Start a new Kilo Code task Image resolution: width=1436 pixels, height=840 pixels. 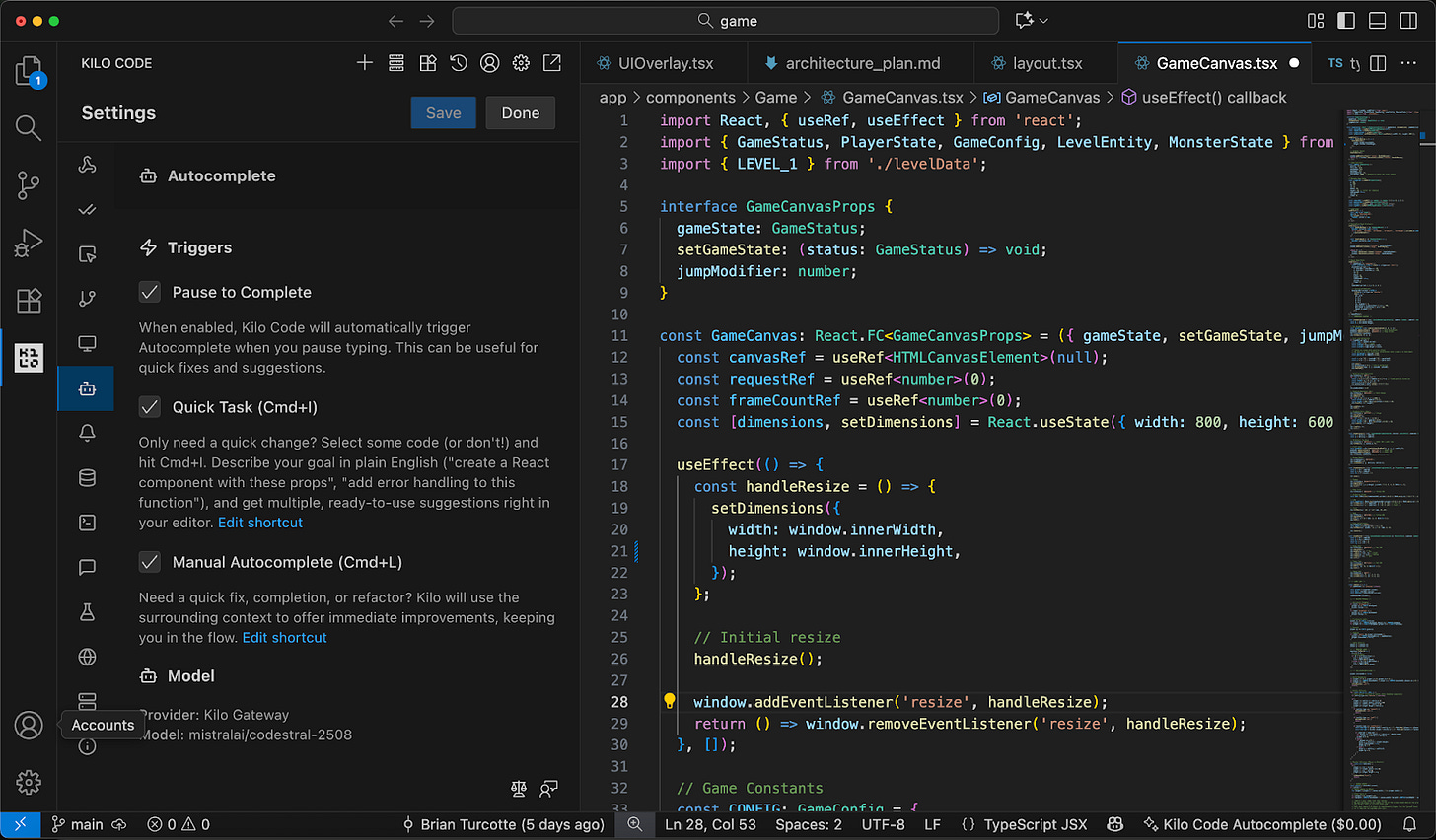coord(365,63)
